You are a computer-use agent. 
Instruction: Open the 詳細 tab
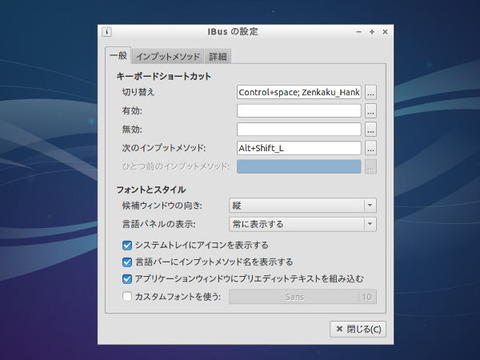(x=218, y=56)
